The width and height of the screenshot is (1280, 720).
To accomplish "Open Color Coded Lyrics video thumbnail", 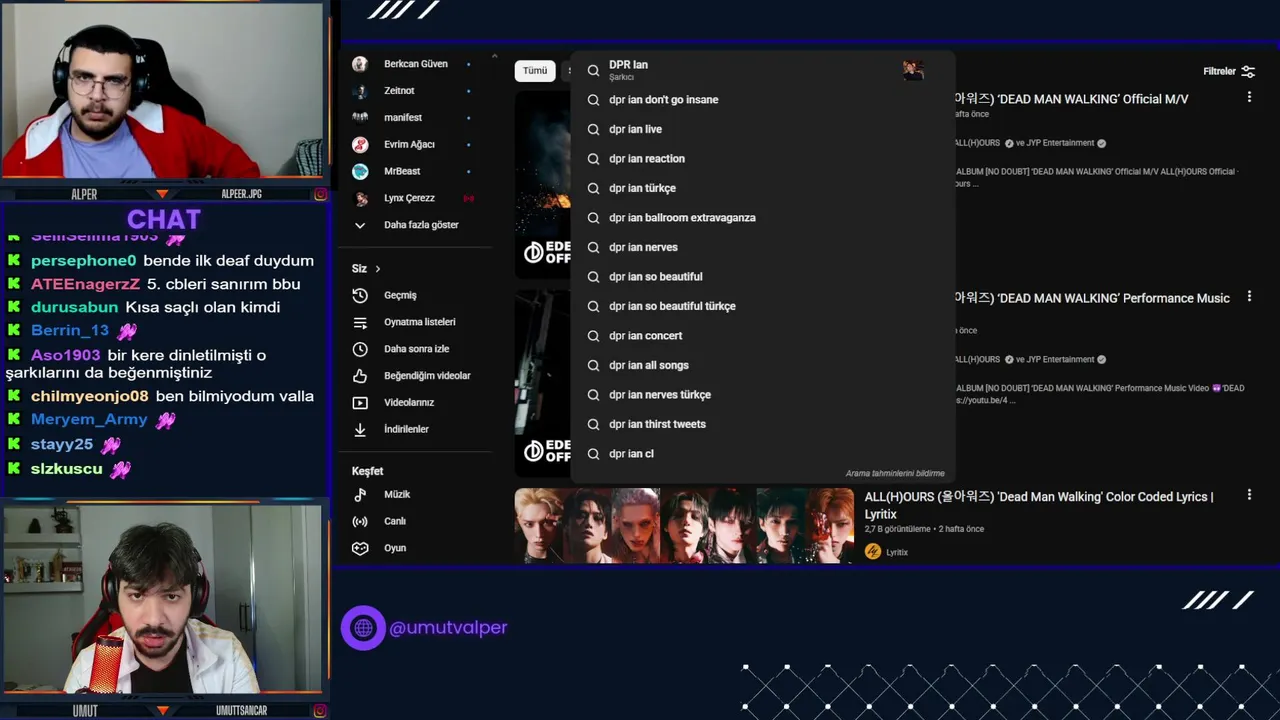I will 684,525.
